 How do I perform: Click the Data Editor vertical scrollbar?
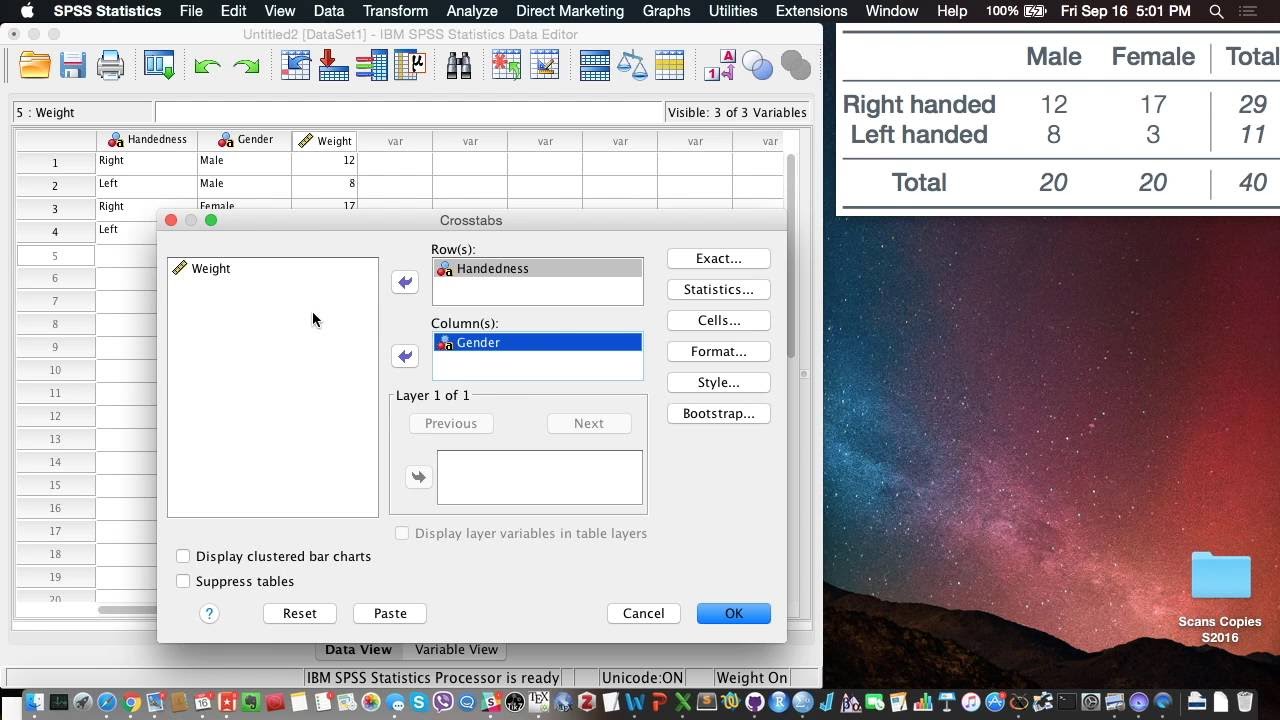(790, 256)
